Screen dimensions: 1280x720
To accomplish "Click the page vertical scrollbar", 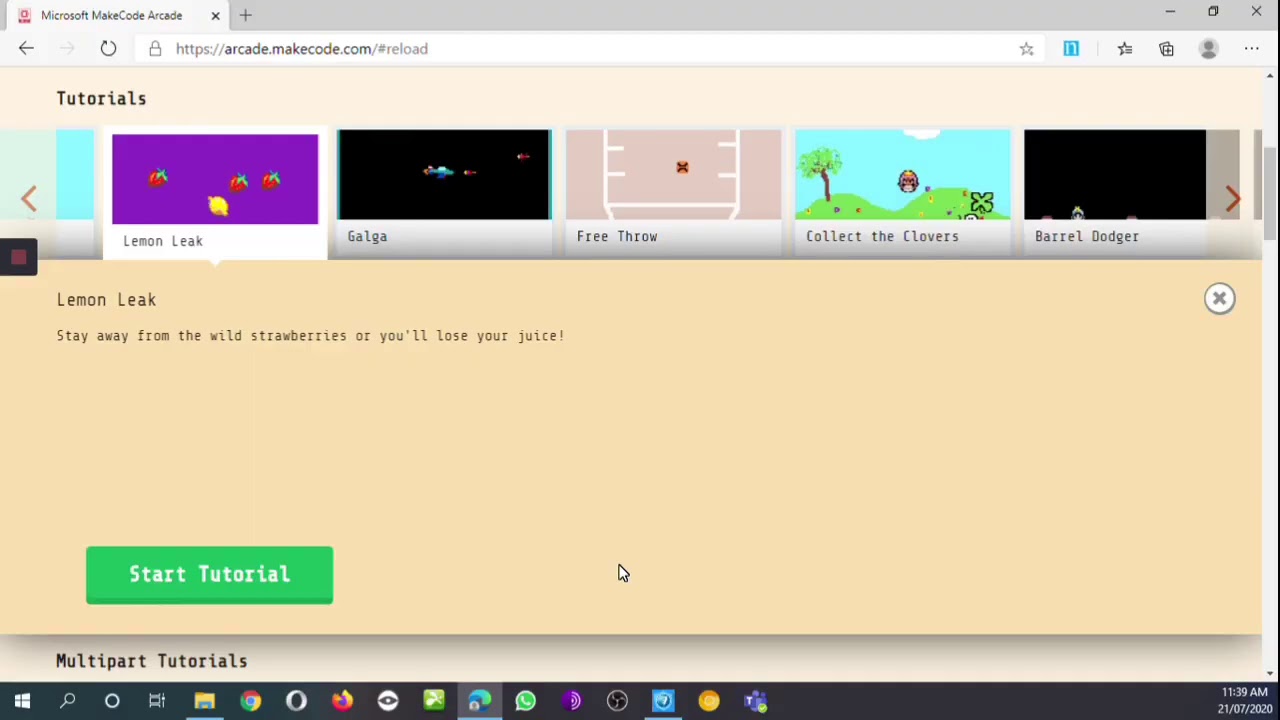I will 1271,195.
